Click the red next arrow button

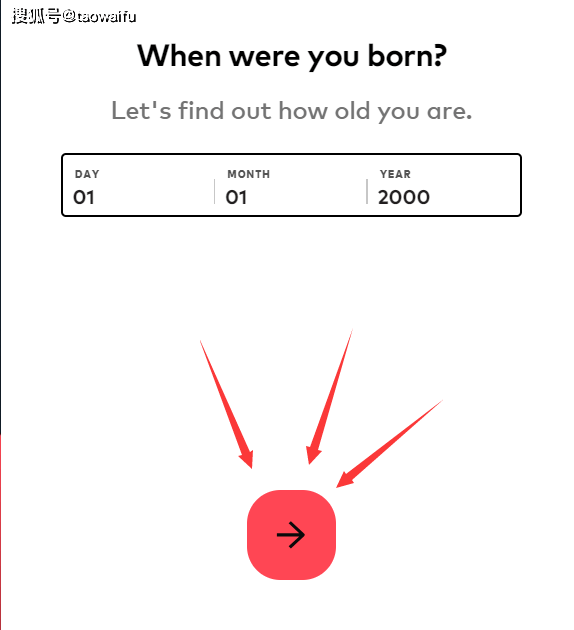291,535
